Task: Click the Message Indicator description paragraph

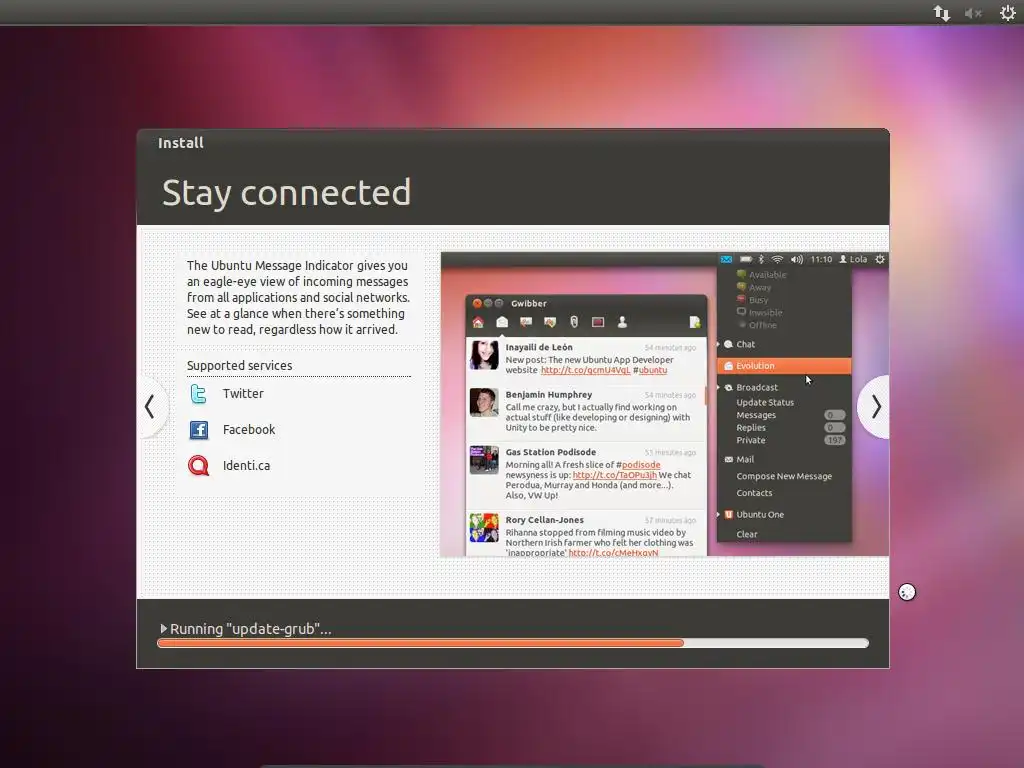Action: 298,297
